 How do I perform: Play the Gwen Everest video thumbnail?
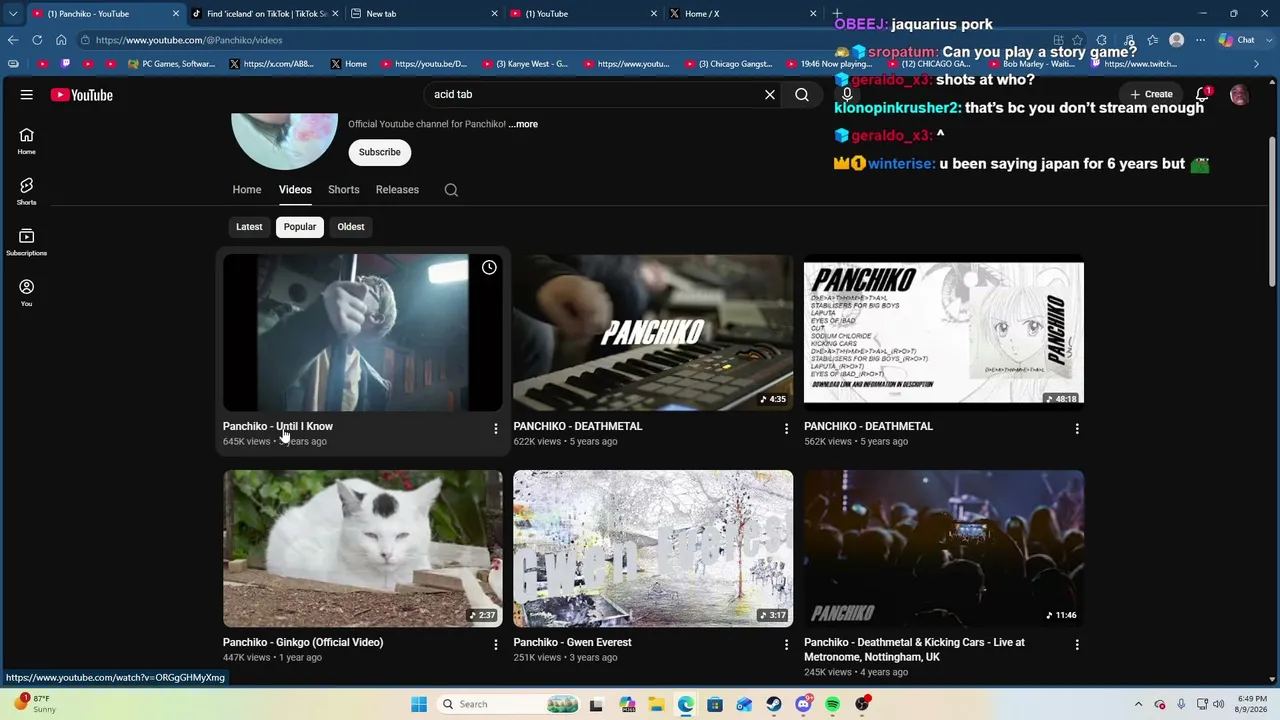653,549
